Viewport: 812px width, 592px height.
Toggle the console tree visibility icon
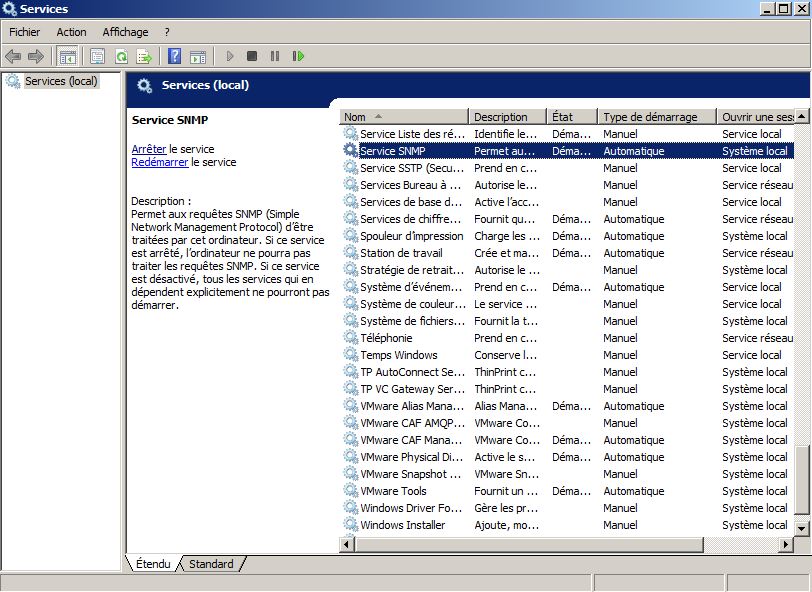[67, 56]
